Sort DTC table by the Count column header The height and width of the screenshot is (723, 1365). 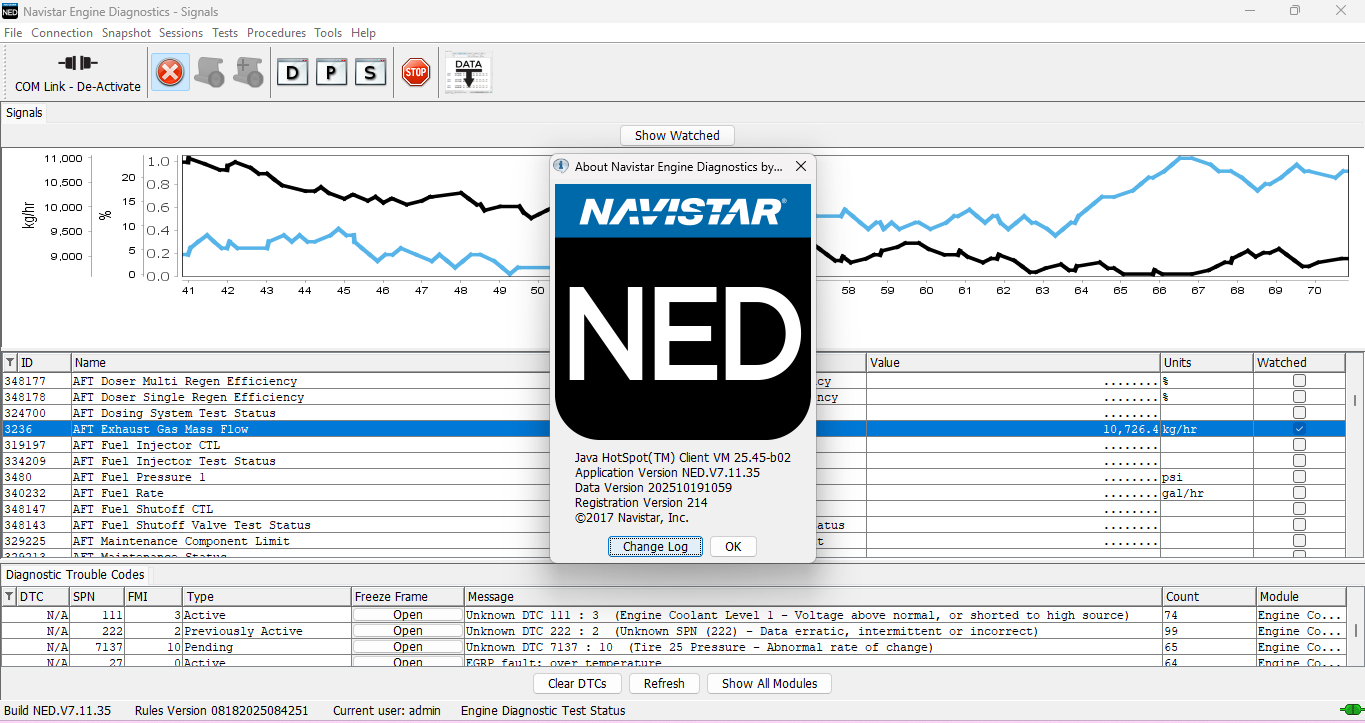tap(1209, 596)
